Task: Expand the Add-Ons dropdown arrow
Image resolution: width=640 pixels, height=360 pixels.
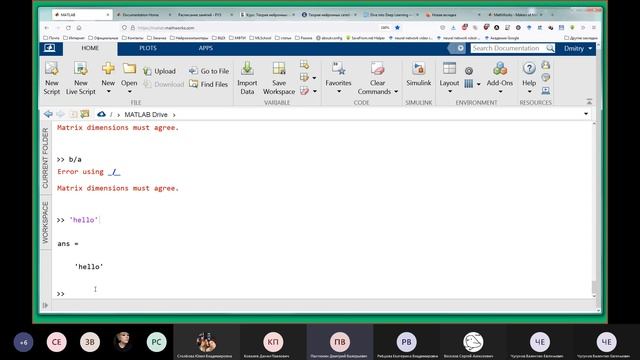Action: [500, 92]
